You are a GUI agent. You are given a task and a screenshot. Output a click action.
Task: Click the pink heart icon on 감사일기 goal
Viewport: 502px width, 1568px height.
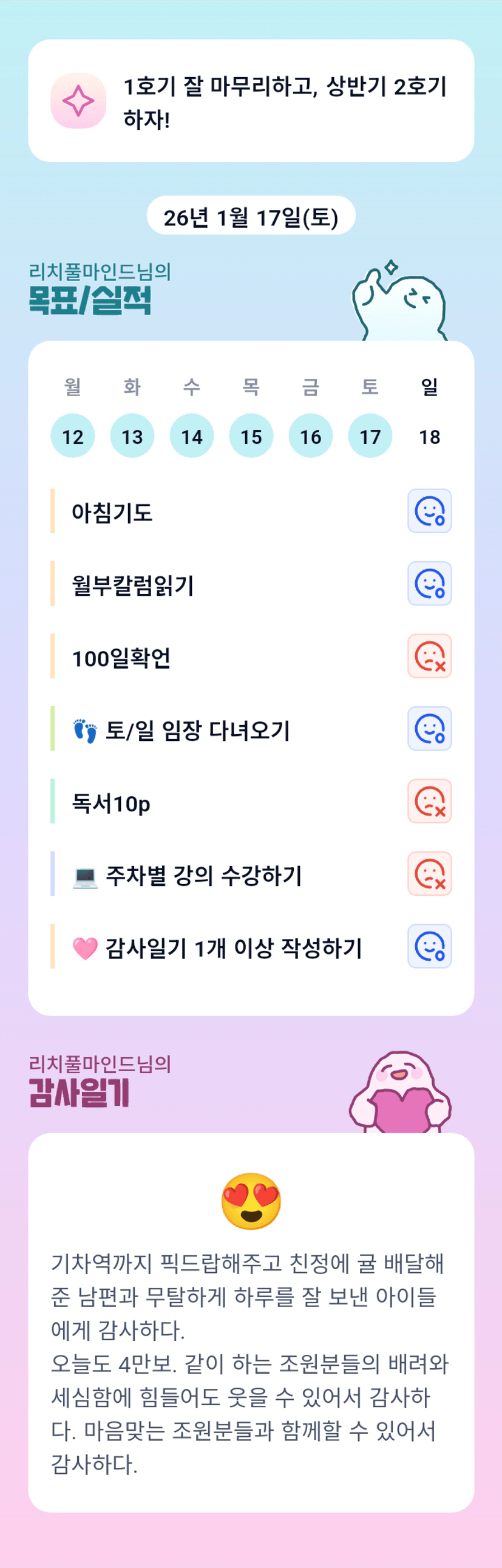[85, 949]
